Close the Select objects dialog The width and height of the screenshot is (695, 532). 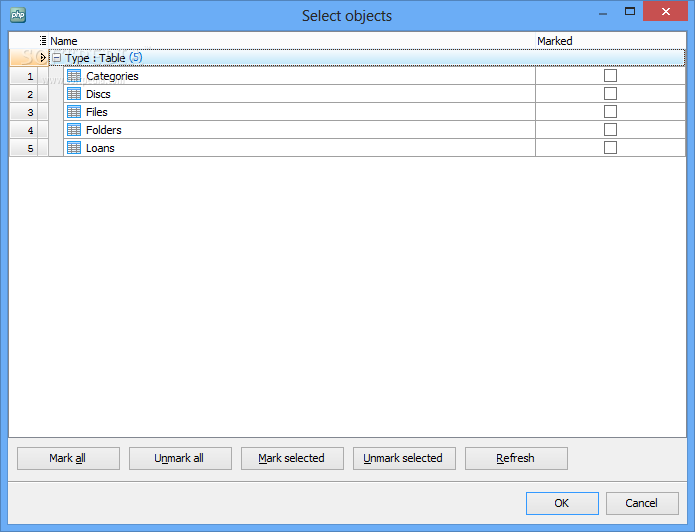(x=665, y=11)
